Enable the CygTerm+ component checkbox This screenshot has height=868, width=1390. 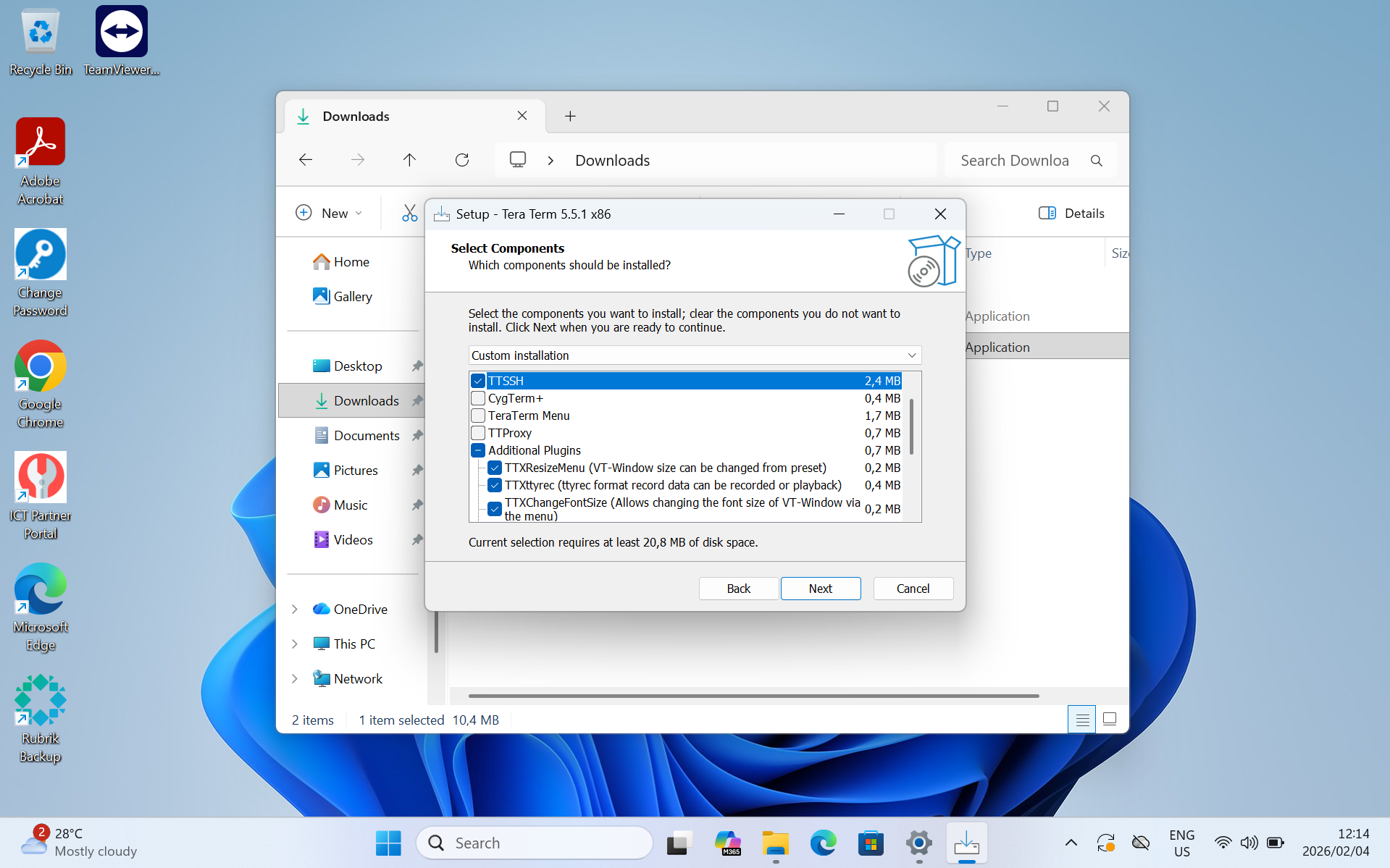coord(478,398)
